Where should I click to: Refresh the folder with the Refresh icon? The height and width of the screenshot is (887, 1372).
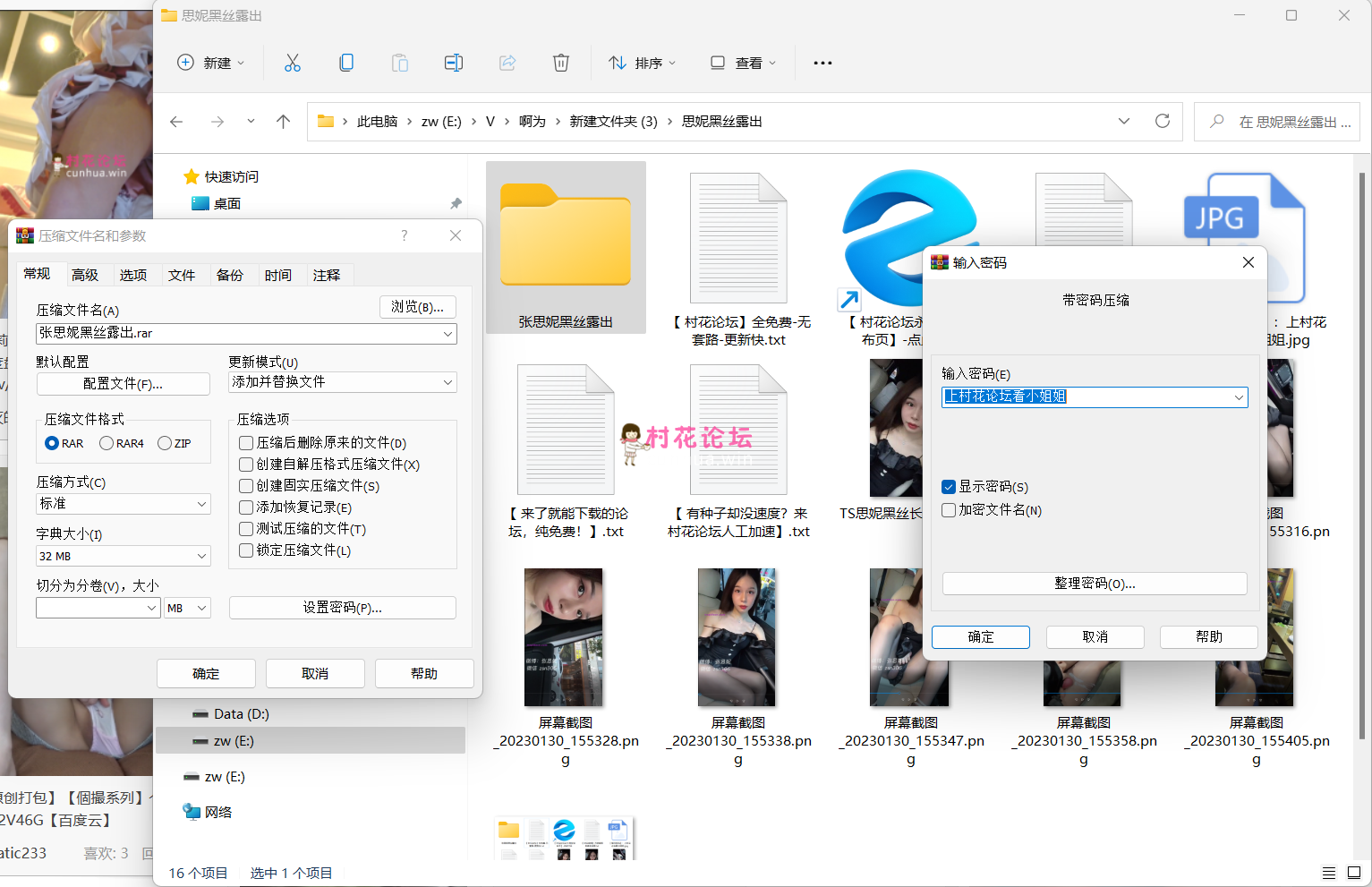tap(1163, 121)
